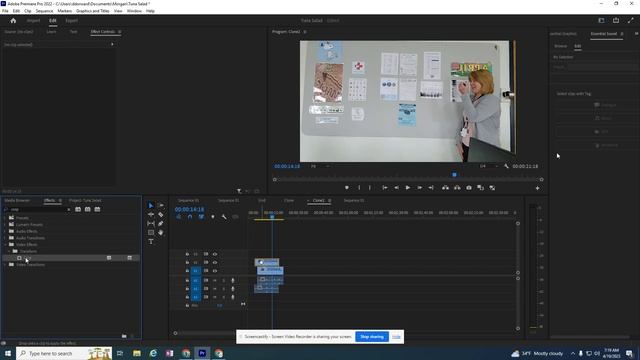Select the Razor tool

click(161, 214)
